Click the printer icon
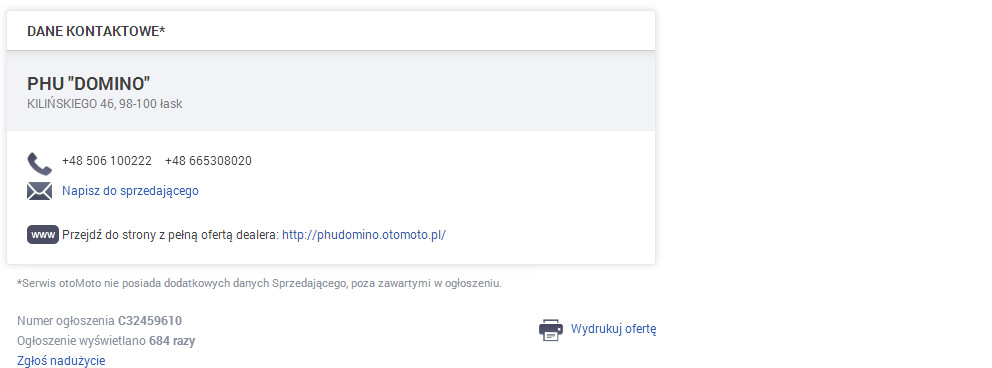Viewport: 992px width, 368px height. 550,329
